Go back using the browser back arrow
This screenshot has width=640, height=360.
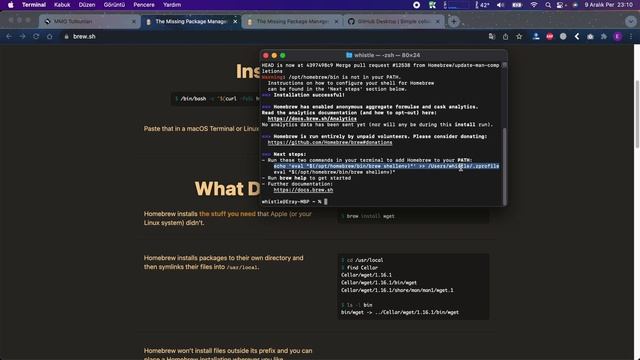(9, 36)
